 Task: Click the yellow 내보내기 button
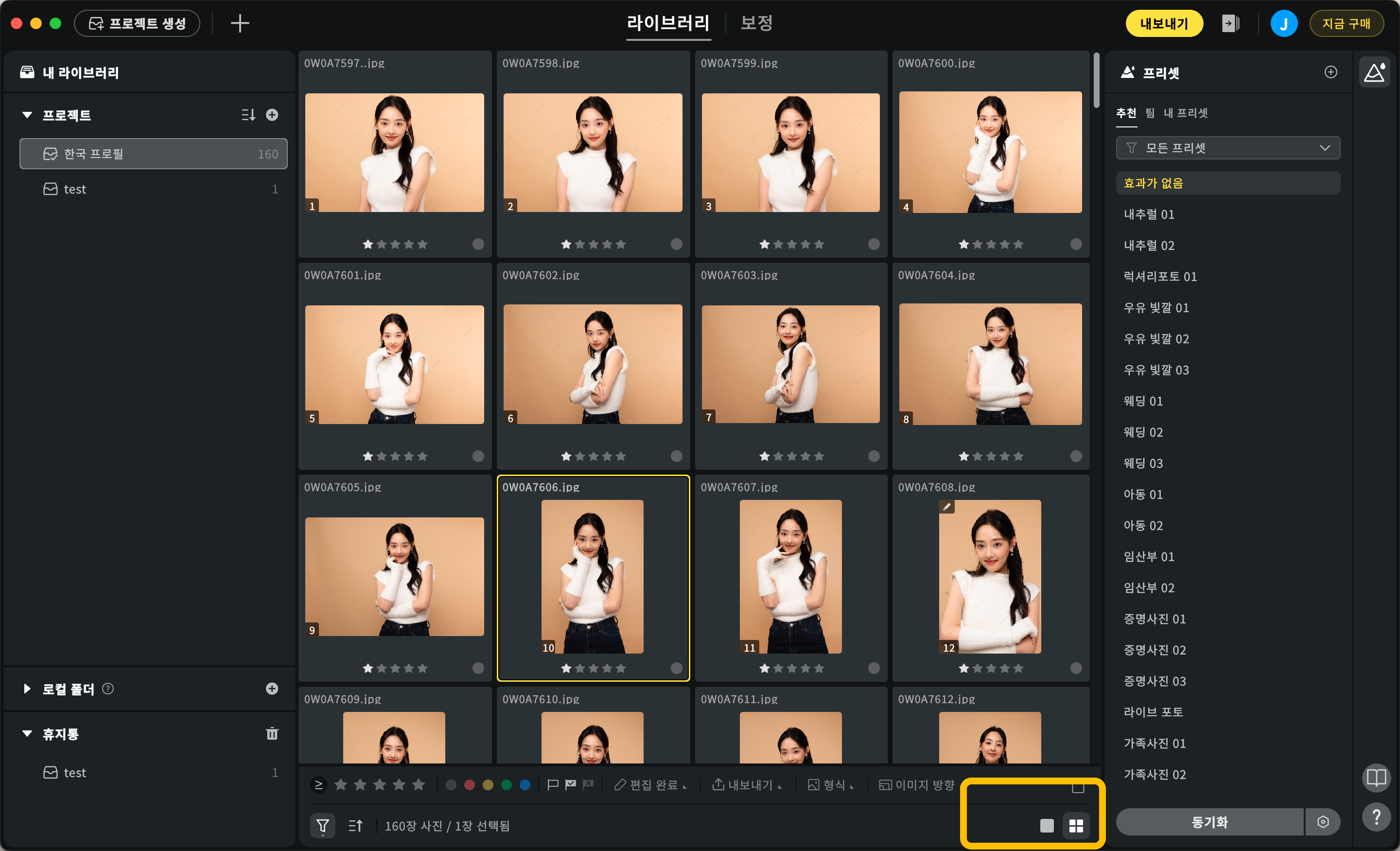(x=1164, y=23)
